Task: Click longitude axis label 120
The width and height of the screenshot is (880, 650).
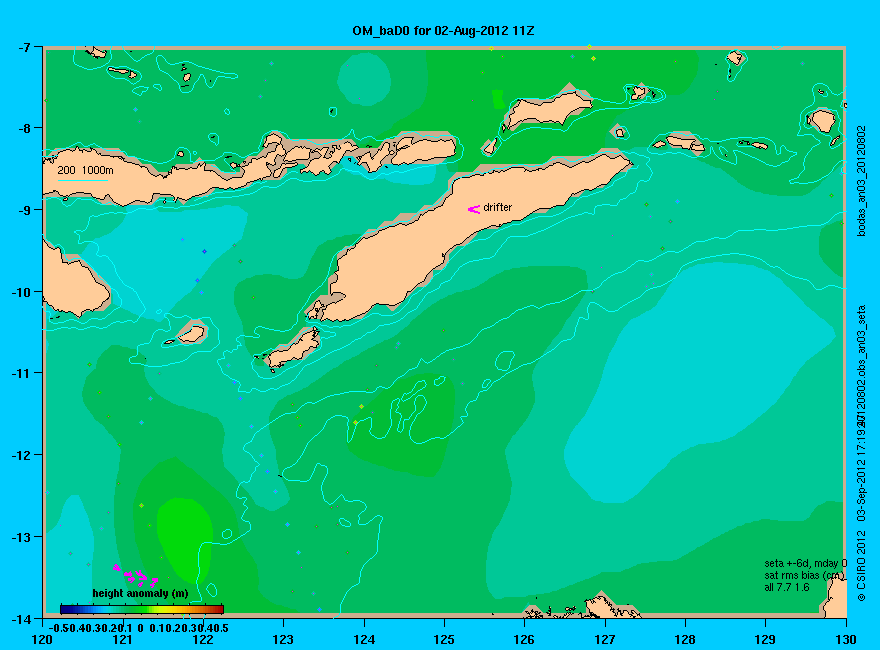Action: tap(42, 639)
